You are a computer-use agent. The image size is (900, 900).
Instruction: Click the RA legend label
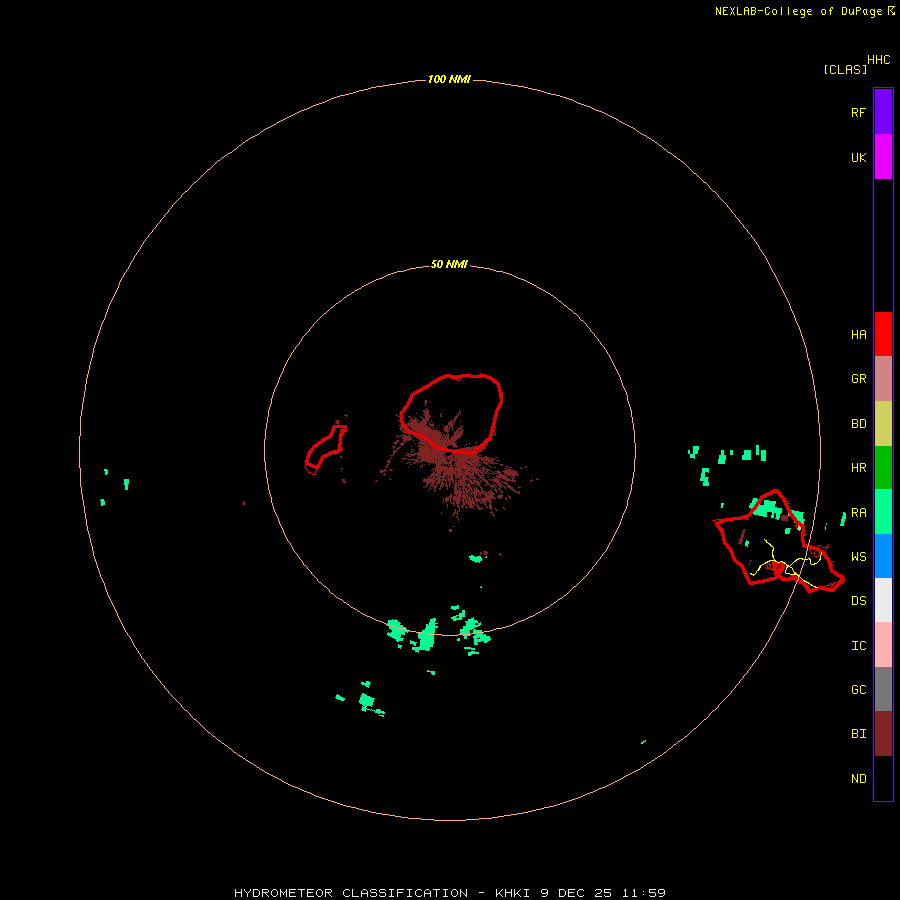point(858,513)
